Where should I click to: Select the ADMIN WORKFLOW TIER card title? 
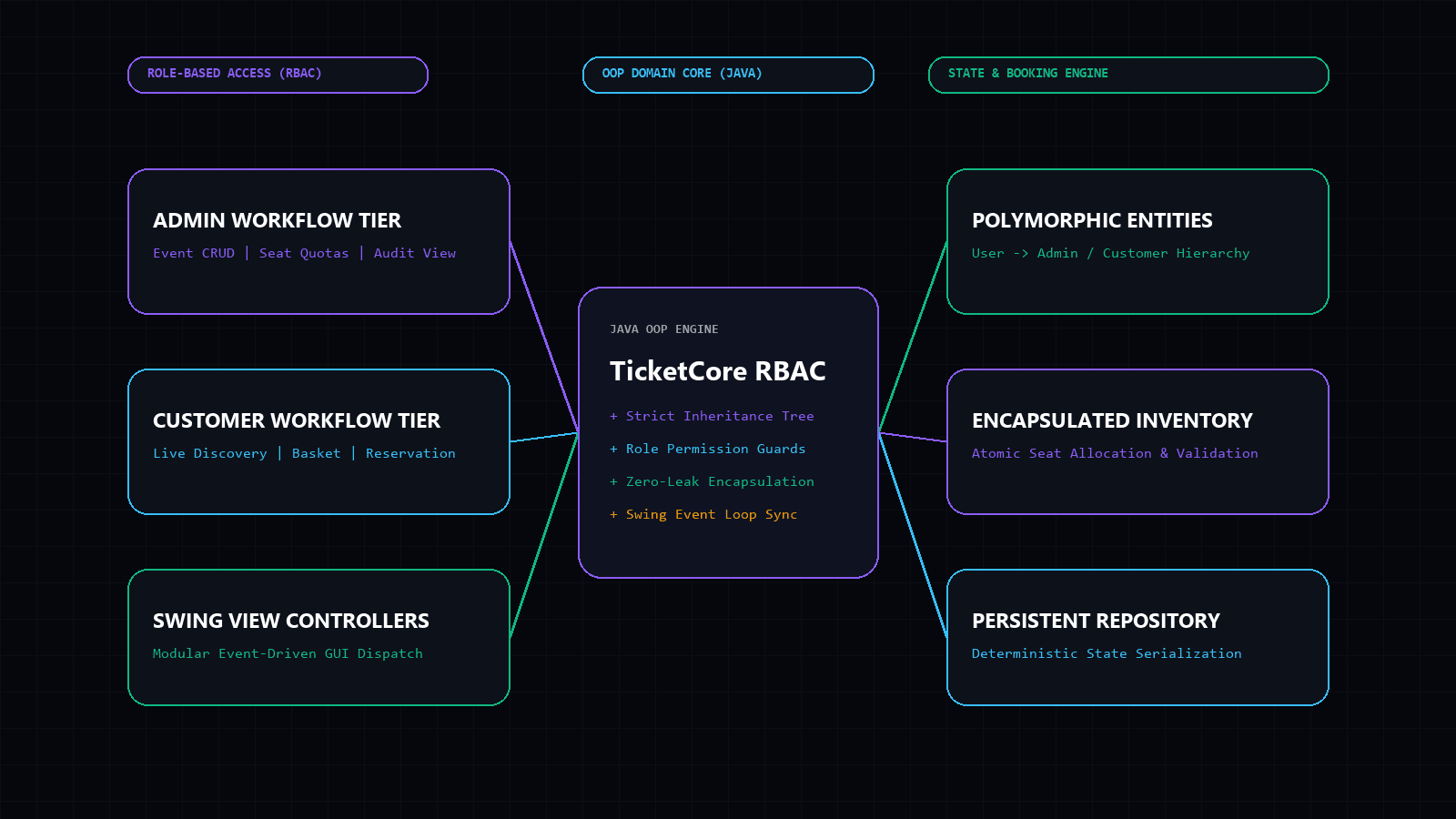tap(277, 220)
